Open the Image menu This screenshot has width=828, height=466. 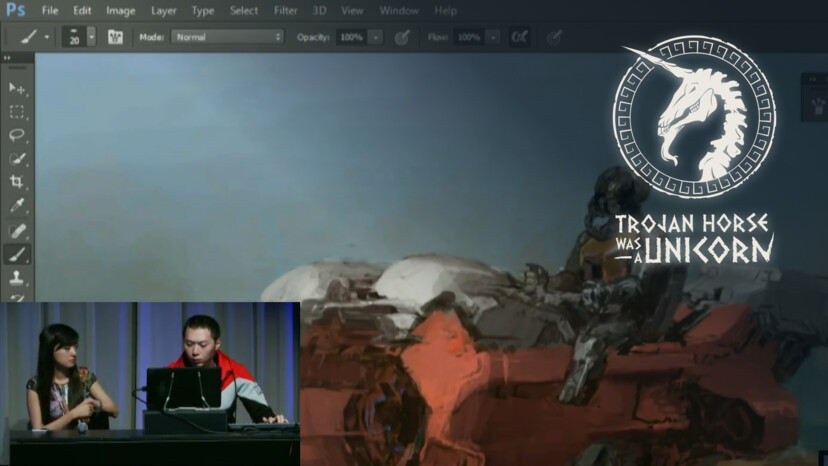[120, 10]
